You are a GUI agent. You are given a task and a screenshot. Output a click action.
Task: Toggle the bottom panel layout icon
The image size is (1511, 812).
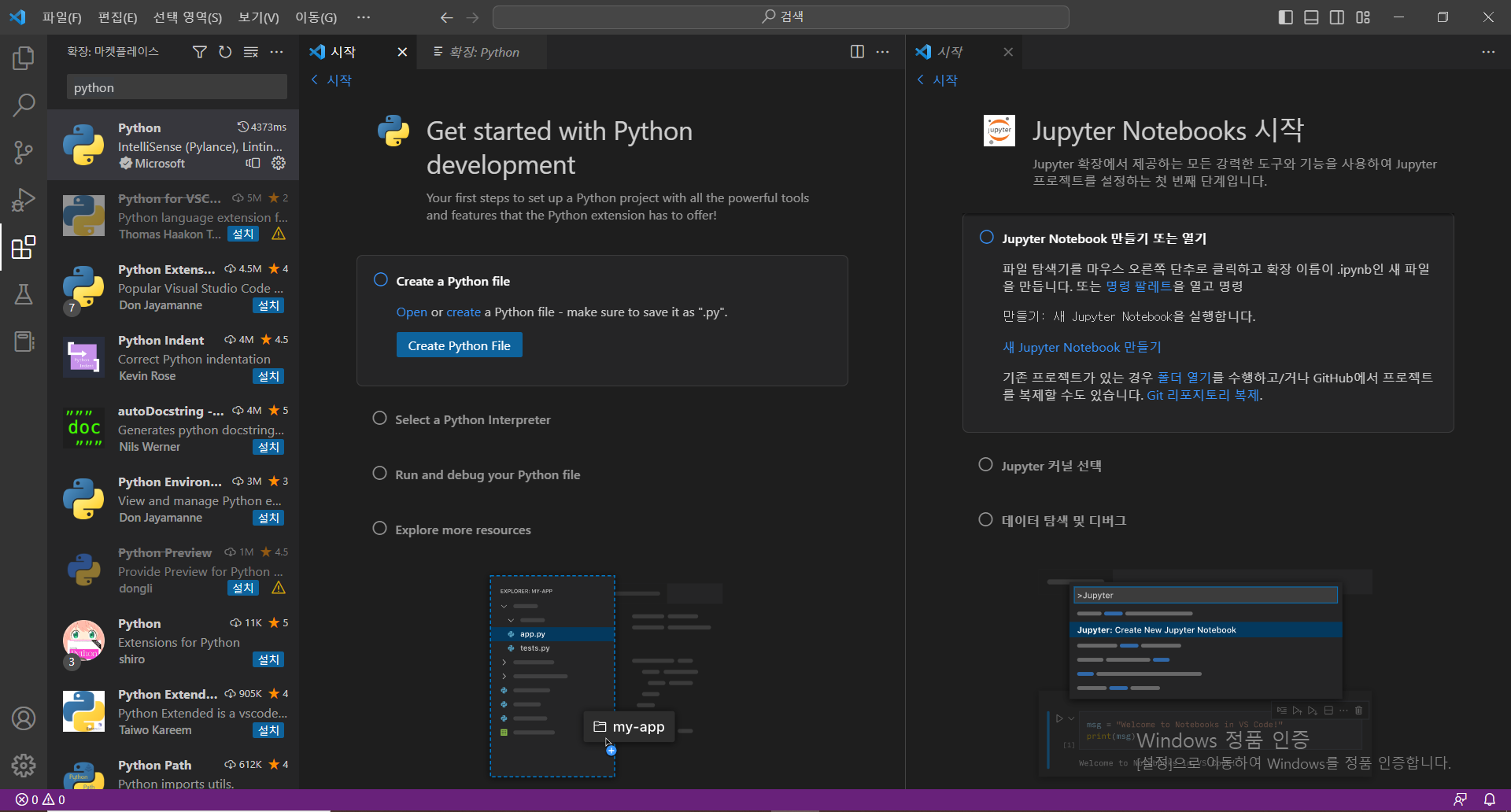click(1311, 17)
